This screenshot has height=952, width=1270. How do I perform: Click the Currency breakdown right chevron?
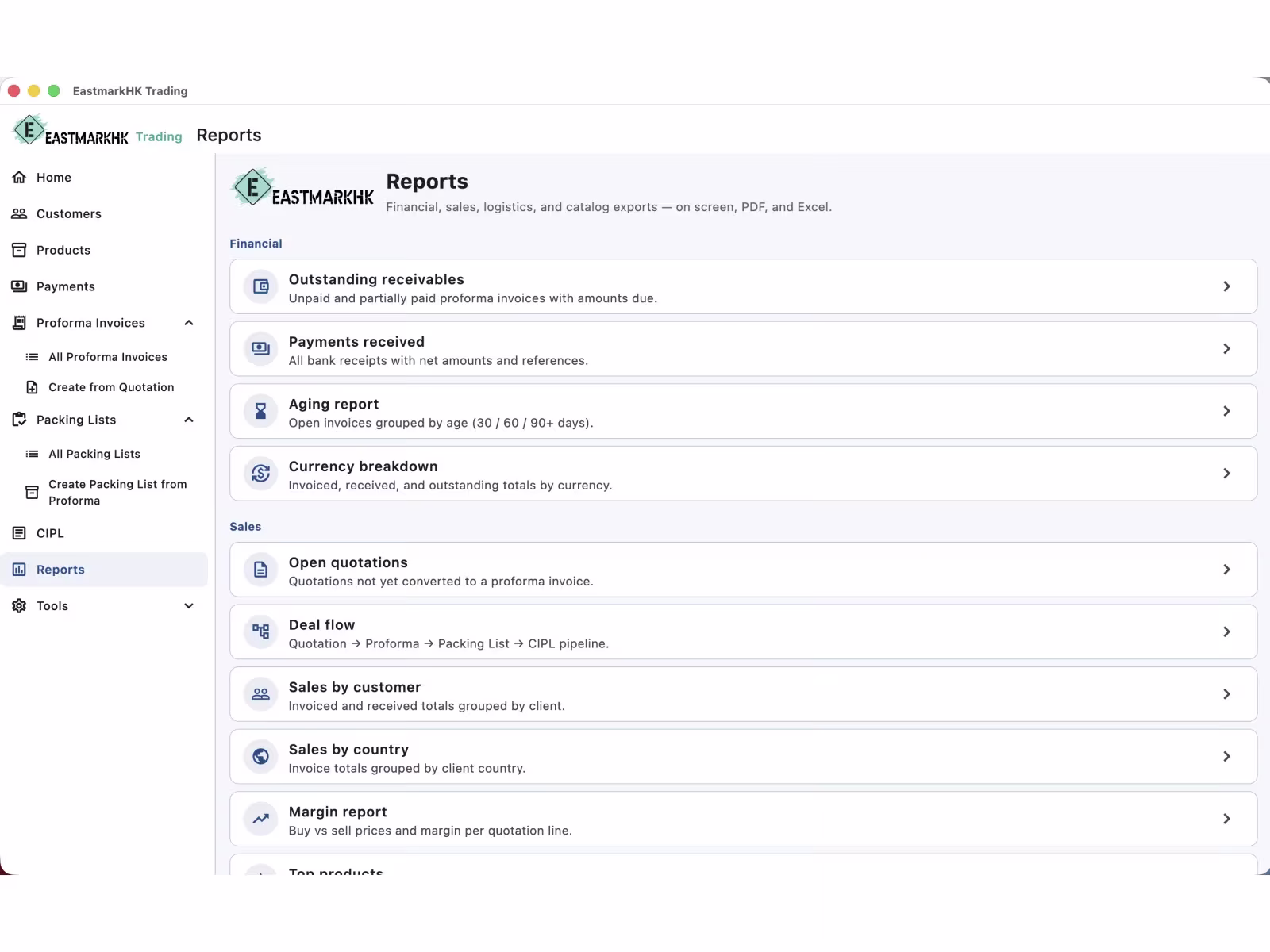click(1226, 473)
